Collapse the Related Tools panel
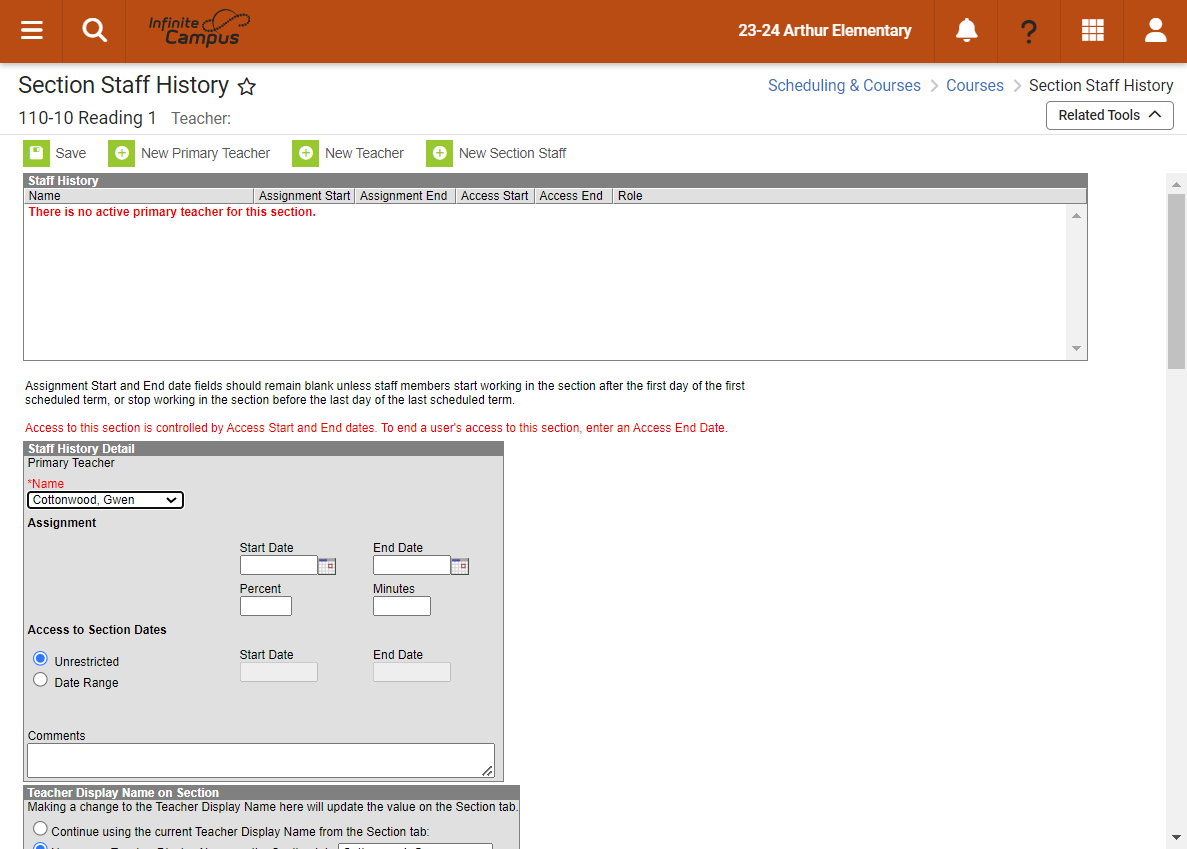The width and height of the screenshot is (1187, 849). coord(1109,115)
